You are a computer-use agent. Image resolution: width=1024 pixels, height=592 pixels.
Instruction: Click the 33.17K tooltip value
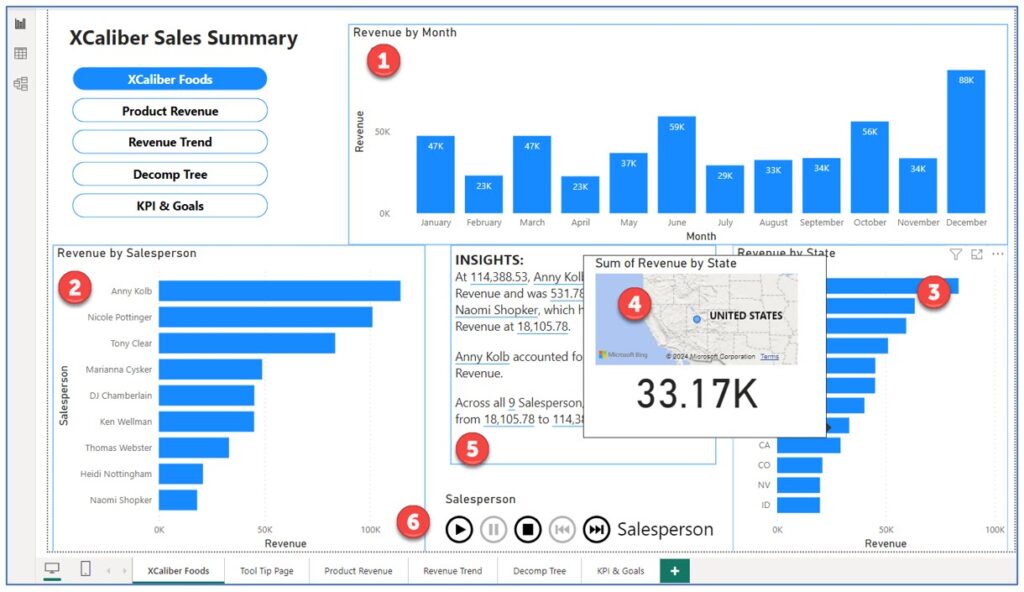697,394
